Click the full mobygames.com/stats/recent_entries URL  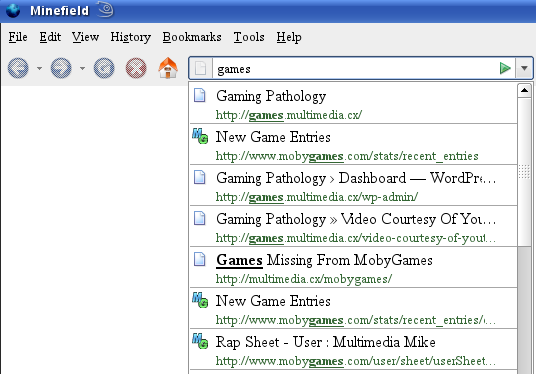pyautogui.click(x=347, y=156)
